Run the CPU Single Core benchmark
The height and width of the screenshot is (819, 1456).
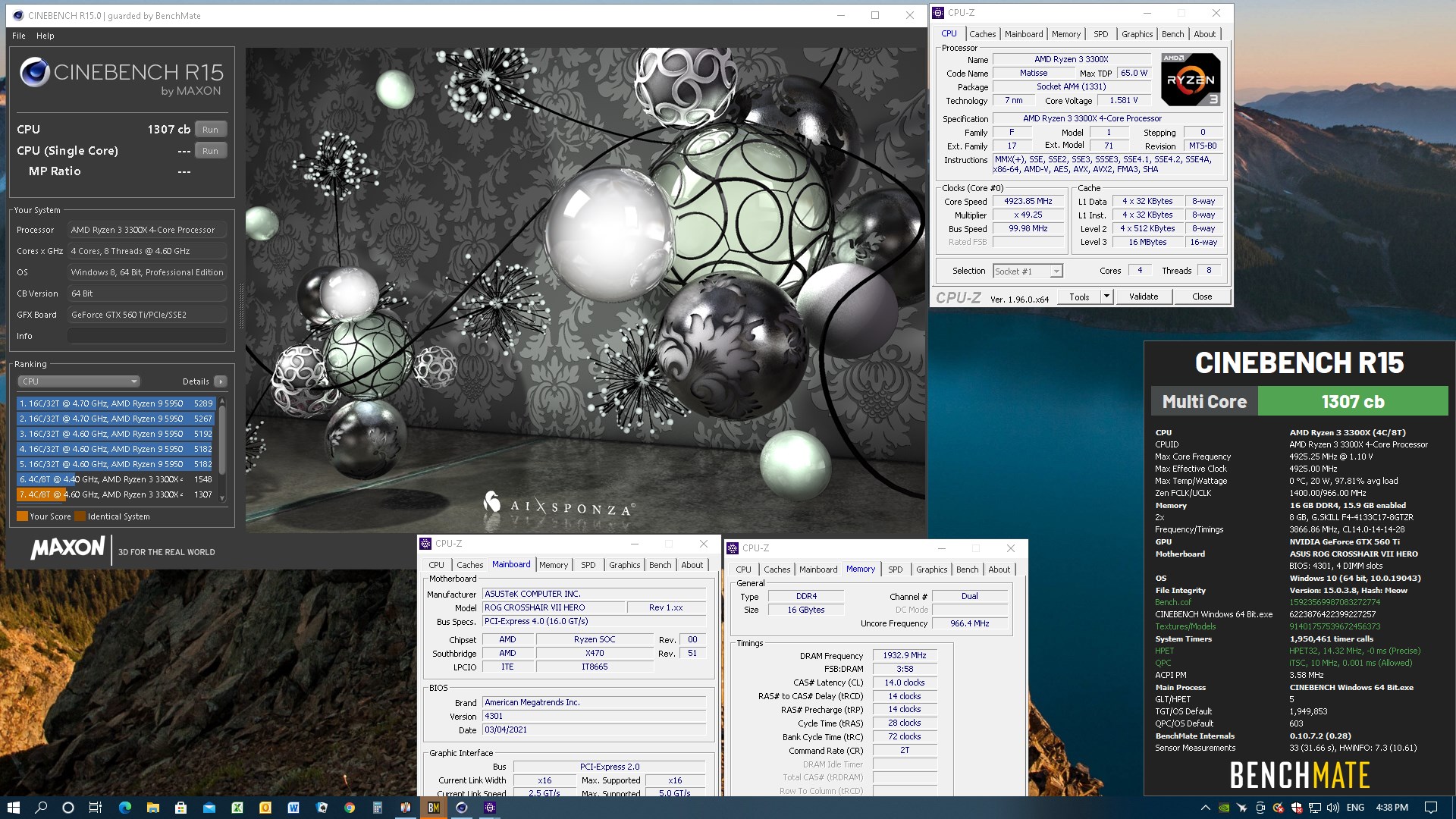(x=210, y=151)
